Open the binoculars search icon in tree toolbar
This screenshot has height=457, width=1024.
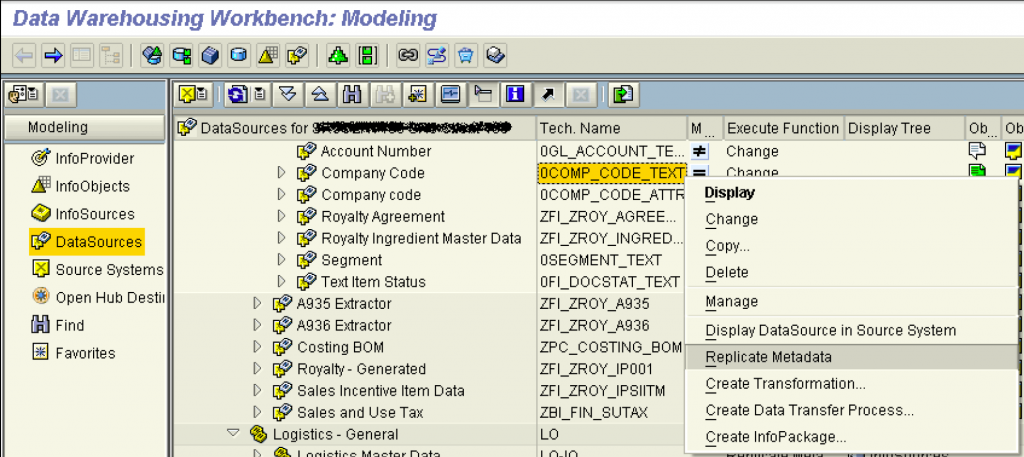pos(353,95)
